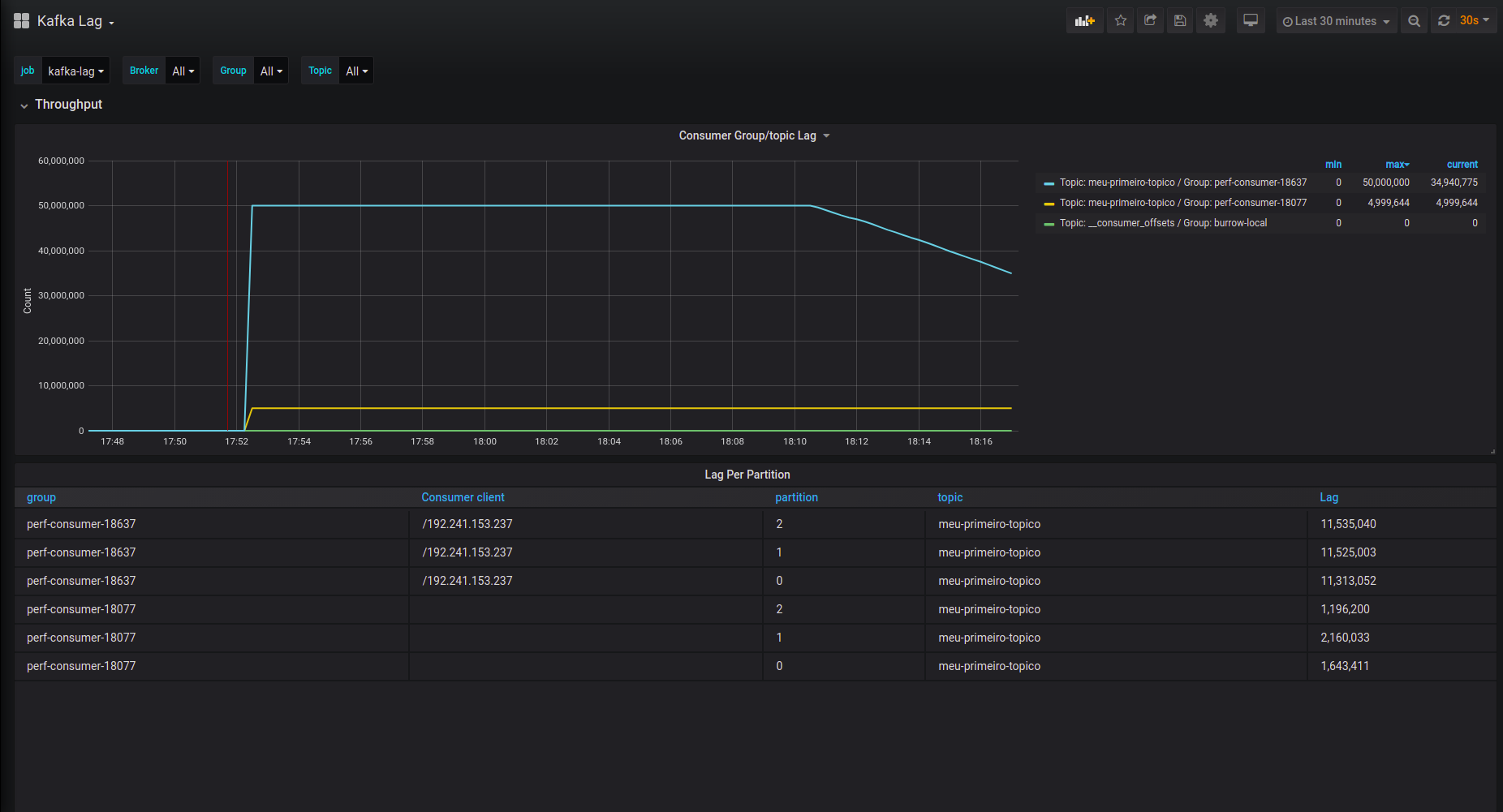Refresh the dashboard now
The height and width of the screenshot is (812, 1503).
(1444, 21)
